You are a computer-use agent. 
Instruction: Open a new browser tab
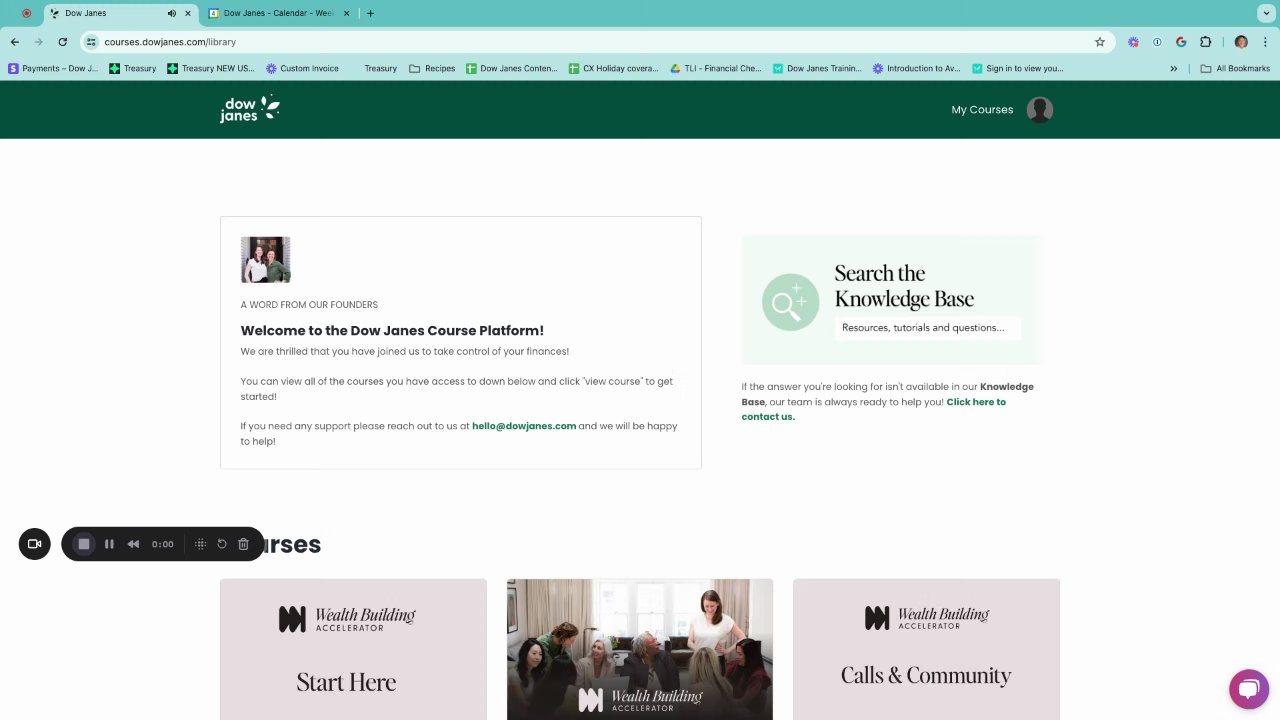(370, 13)
